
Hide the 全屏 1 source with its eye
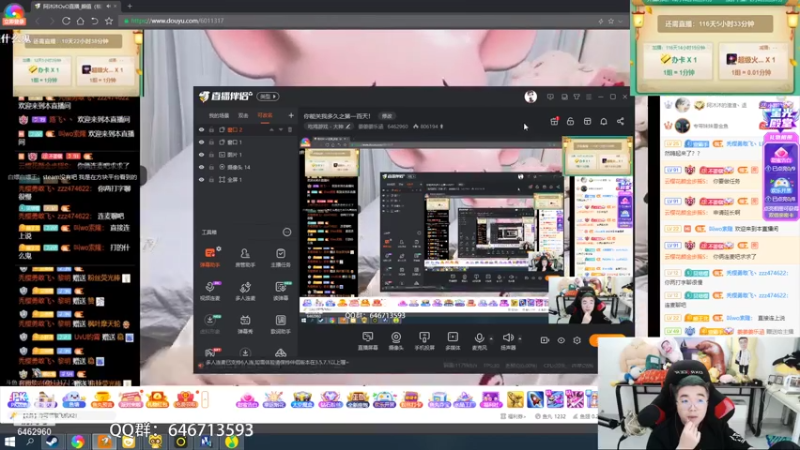pos(202,180)
